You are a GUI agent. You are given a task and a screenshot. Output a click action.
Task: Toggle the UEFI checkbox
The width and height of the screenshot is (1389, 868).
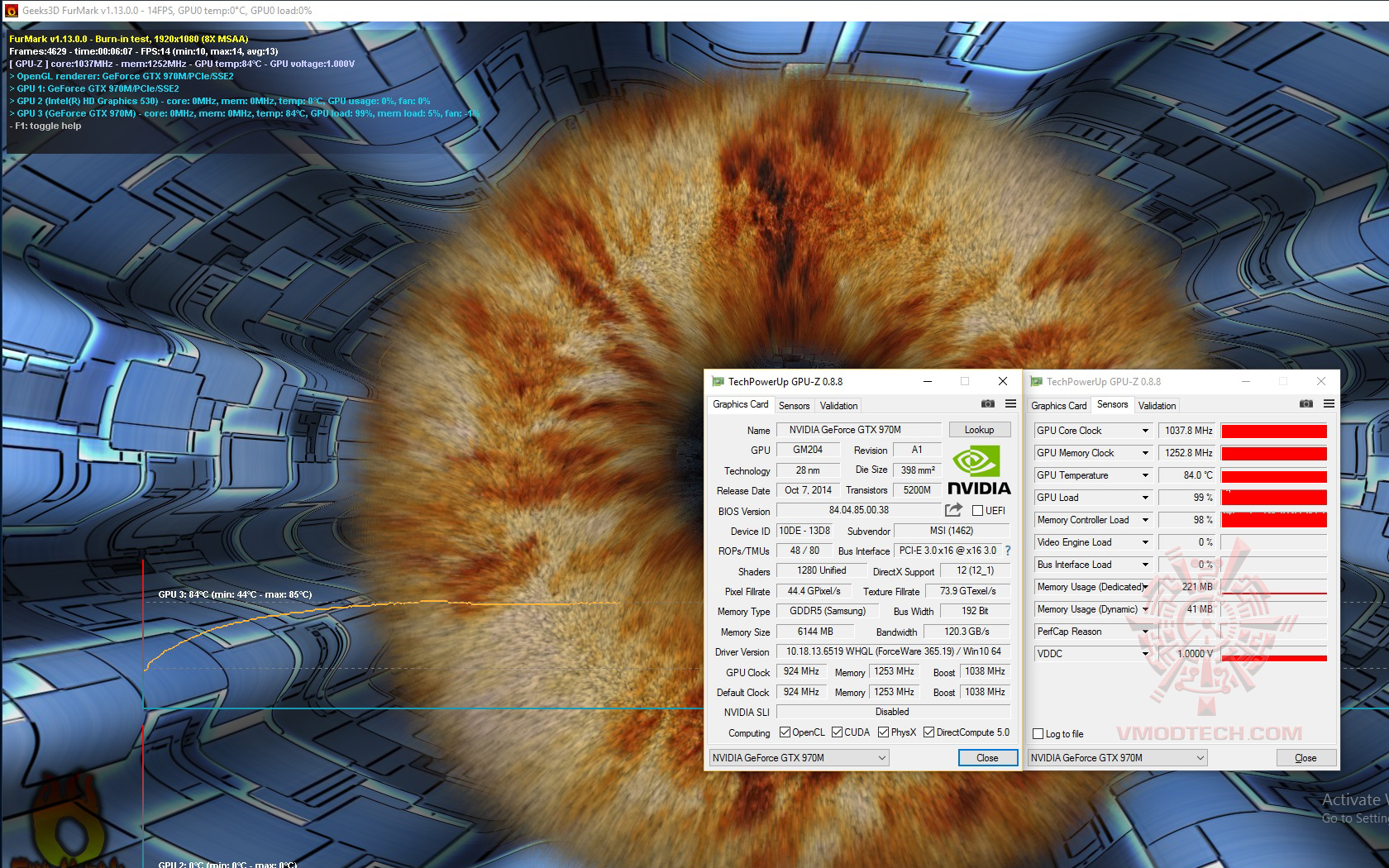coord(978,511)
